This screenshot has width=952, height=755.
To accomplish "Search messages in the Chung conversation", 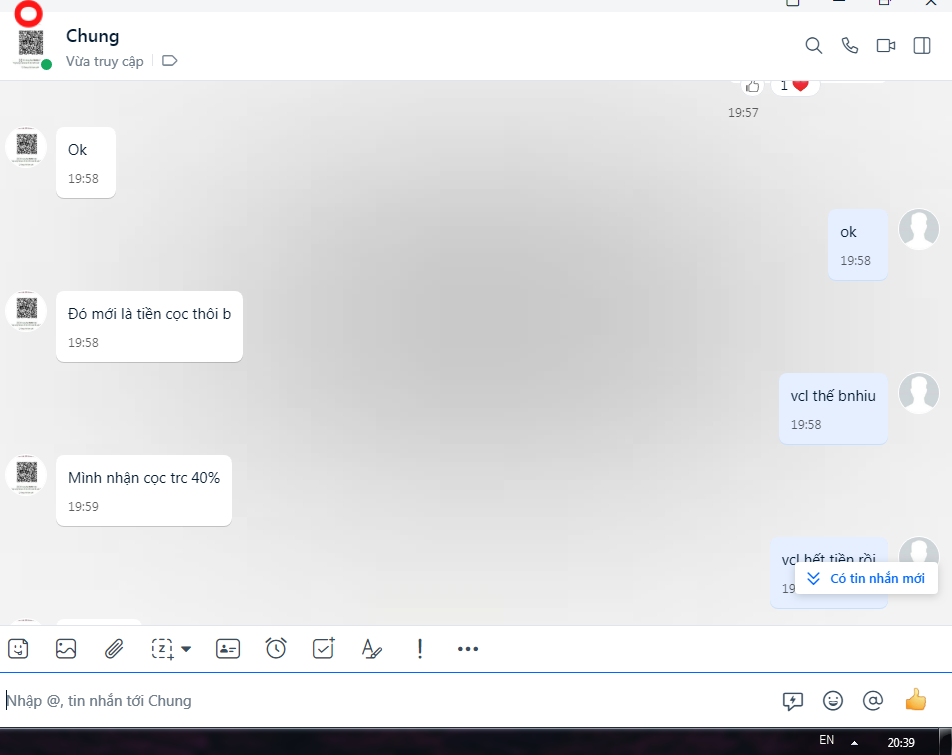I will (814, 46).
